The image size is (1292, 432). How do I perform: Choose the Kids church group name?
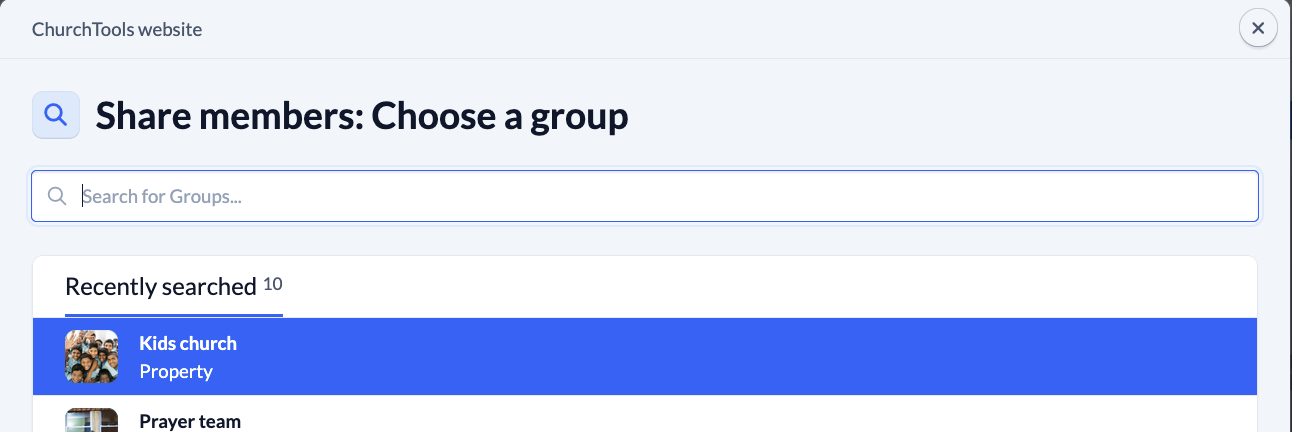[x=188, y=343]
